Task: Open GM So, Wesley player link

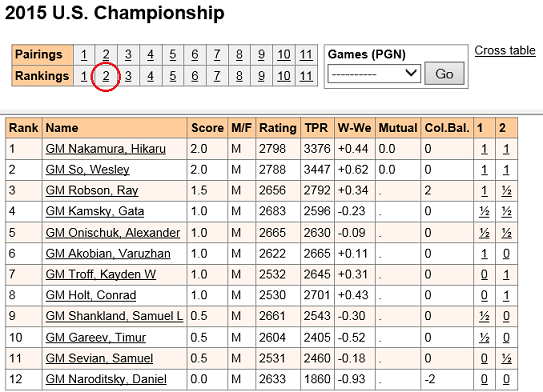Action: point(87,170)
